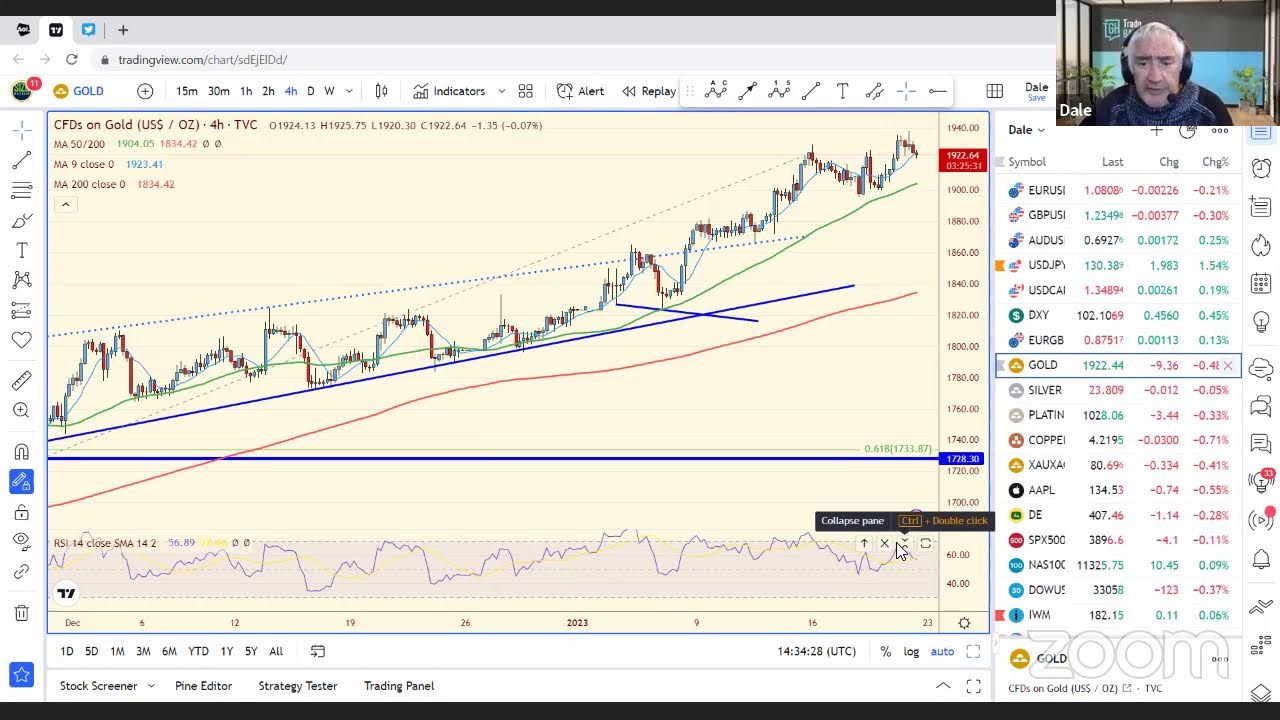Screen dimensions: 1280x720
Task: Move RSI pane up arrow
Action: point(864,543)
